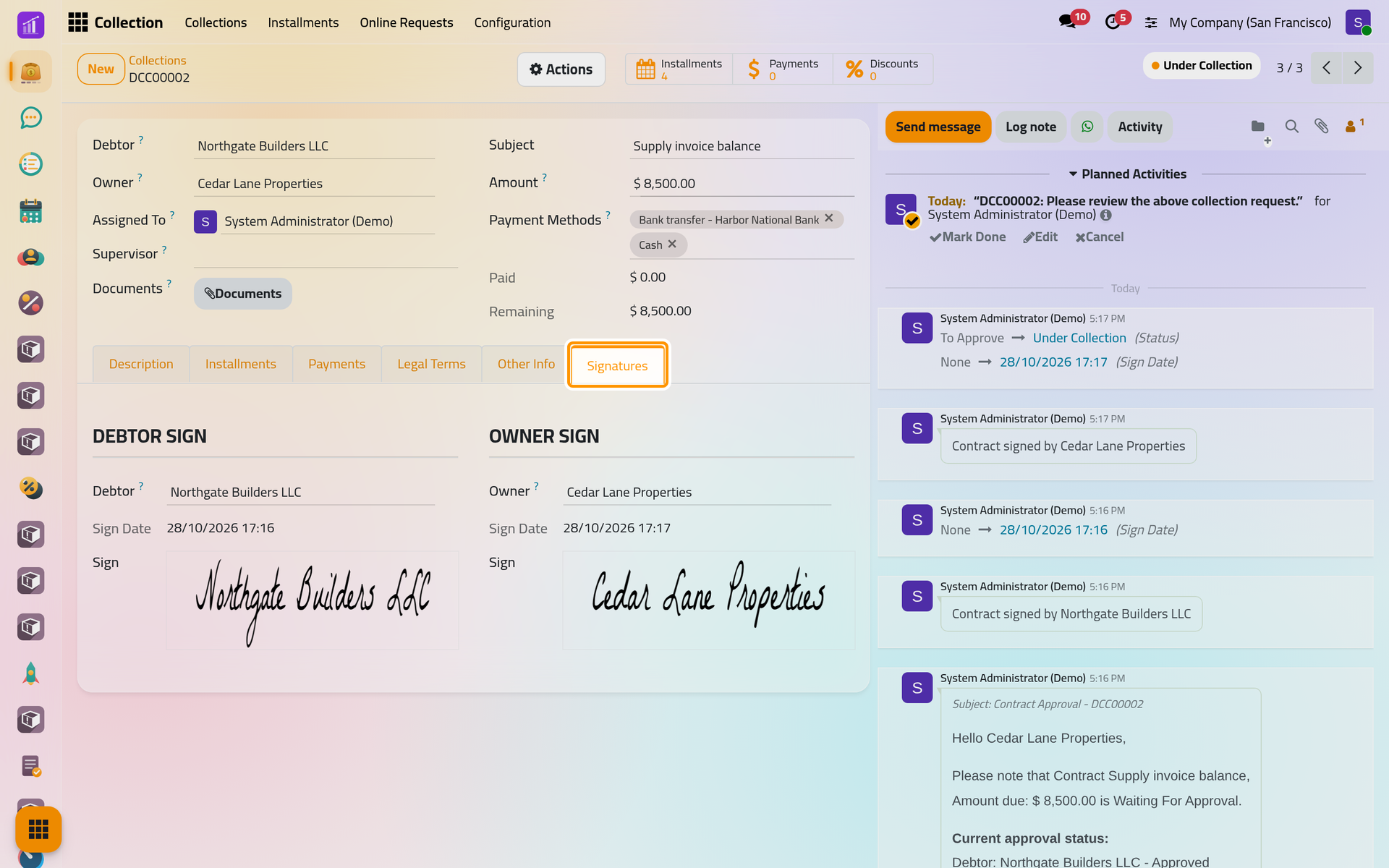
Task: Open the Discuss chat bubble sidebar icon
Action: point(30,118)
